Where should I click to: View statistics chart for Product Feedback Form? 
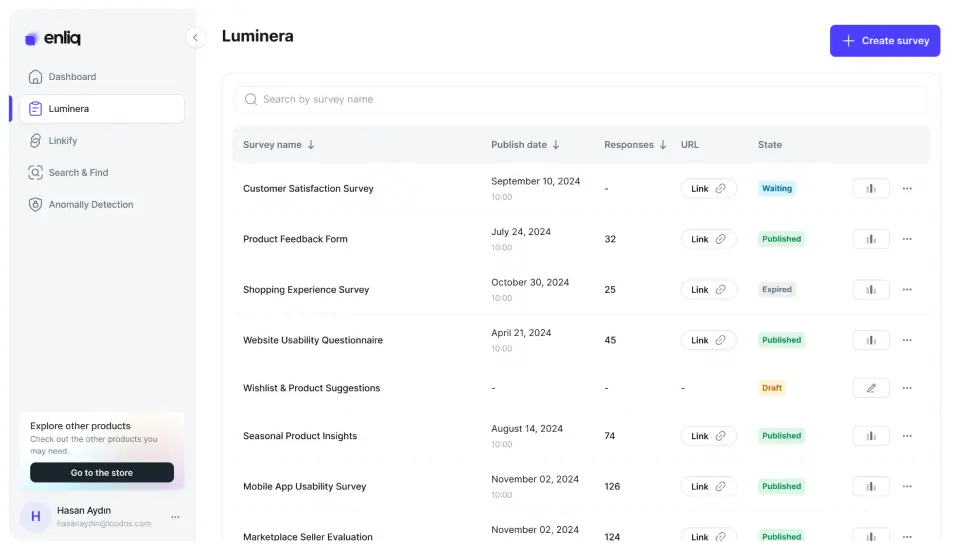(870, 239)
